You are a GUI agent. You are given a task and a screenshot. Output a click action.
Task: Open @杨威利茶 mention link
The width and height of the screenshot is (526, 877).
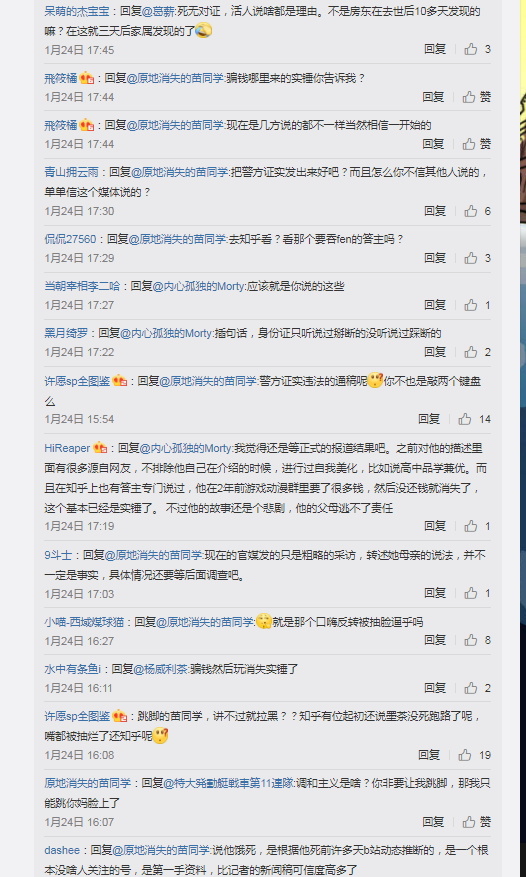click(x=161, y=669)
